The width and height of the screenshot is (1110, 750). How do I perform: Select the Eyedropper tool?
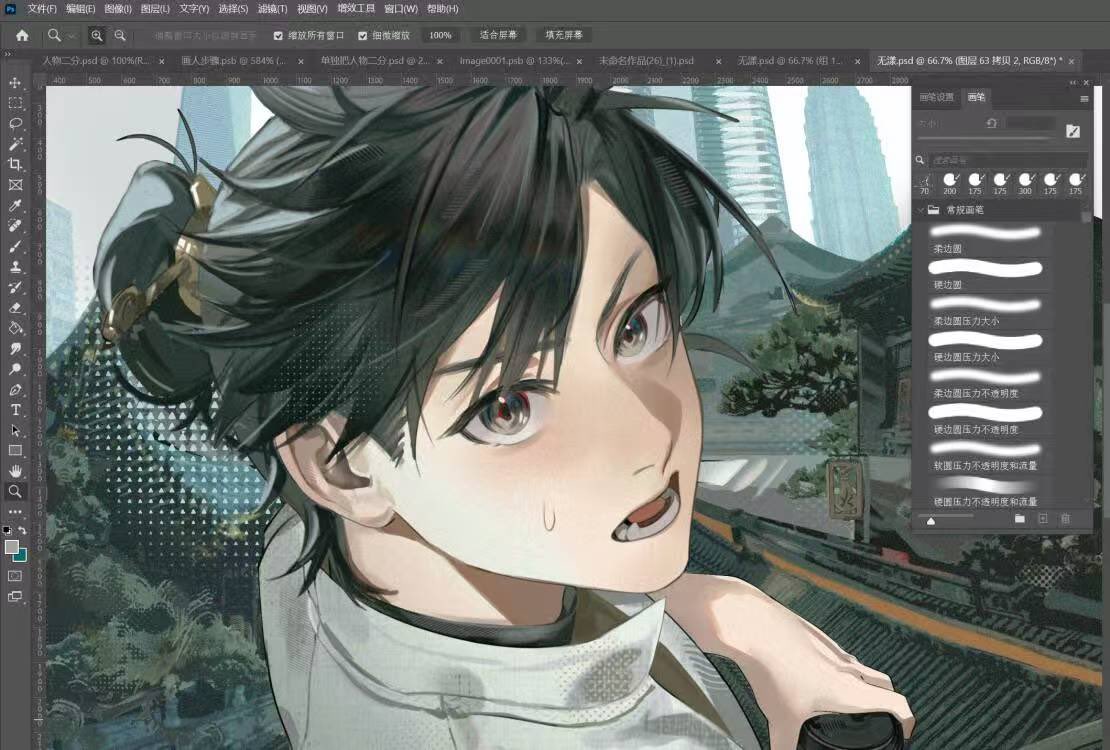tap(15, 206)
